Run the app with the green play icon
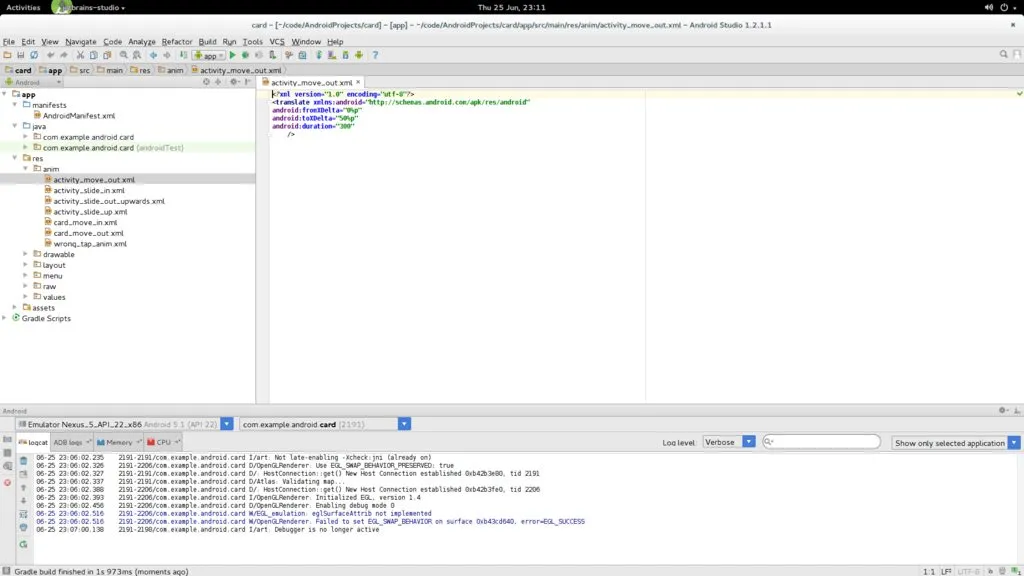The image size is (1024, 576). 233,55
